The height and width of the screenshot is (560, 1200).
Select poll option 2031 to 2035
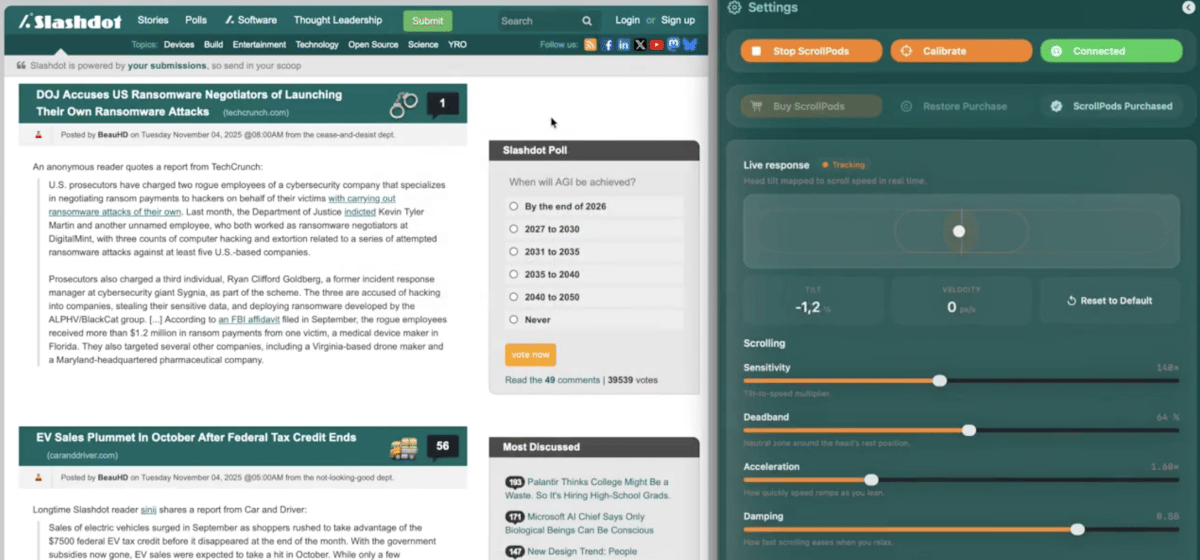click(x=513, y=252)
